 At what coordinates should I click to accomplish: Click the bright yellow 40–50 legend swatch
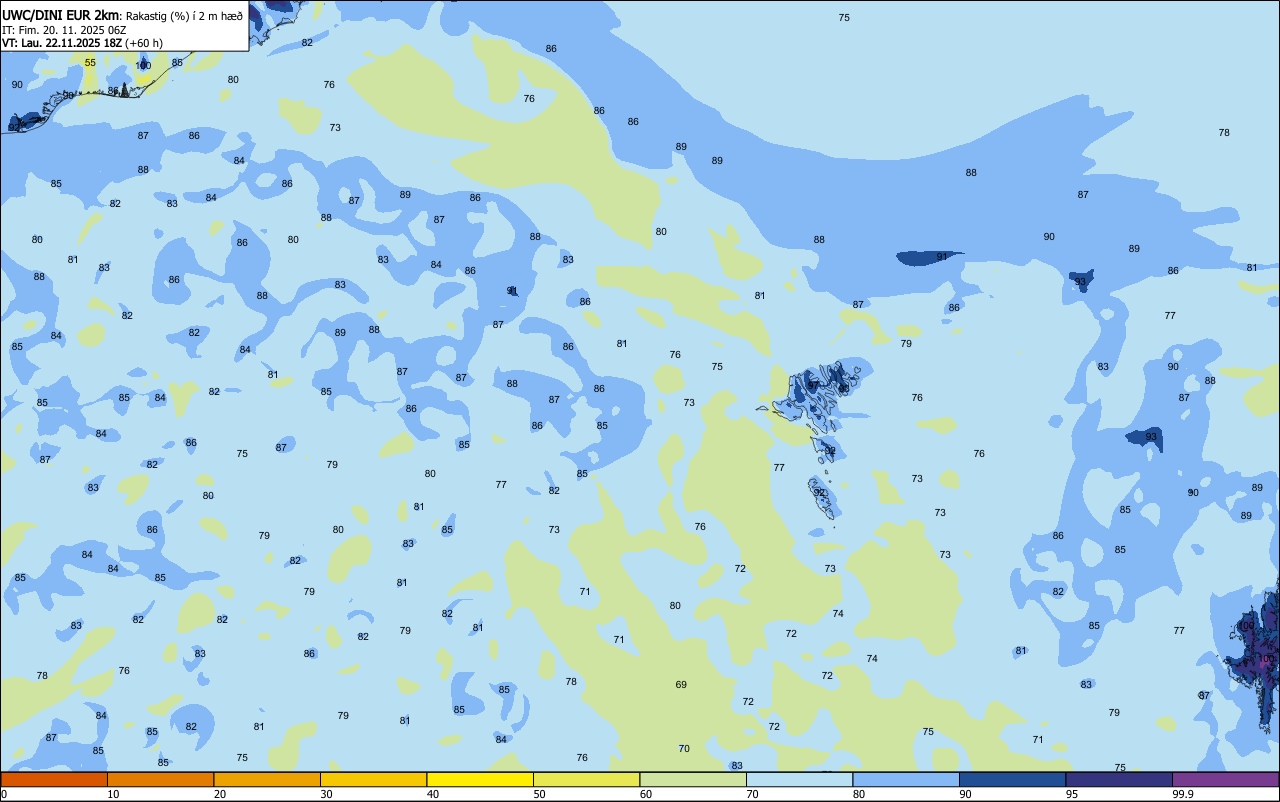(x=480, y=779)
